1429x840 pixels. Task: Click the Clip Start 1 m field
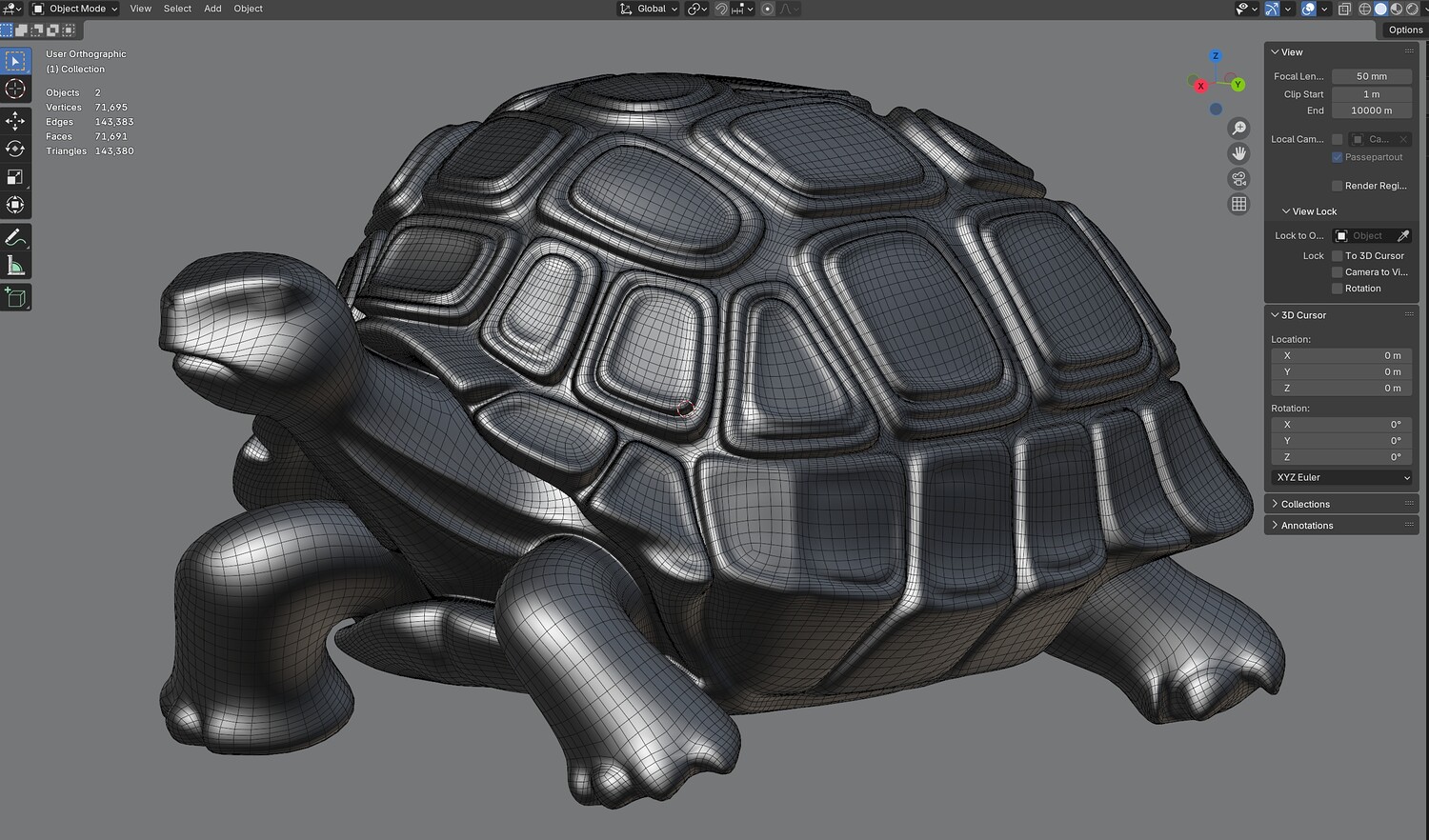coord(1372,94)
